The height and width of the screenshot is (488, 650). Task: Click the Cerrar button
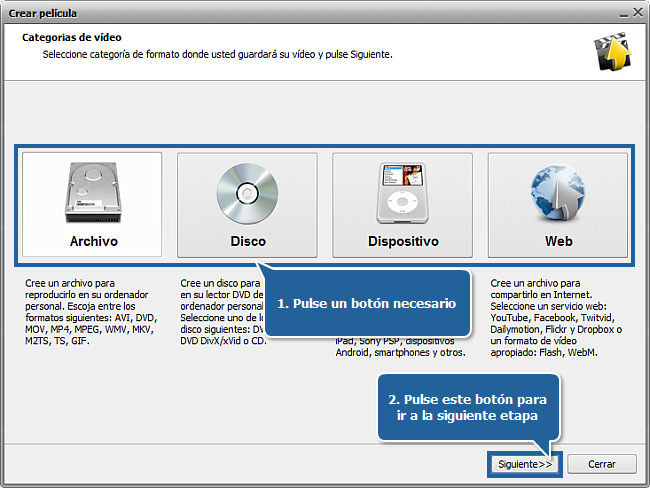[601, 464]
